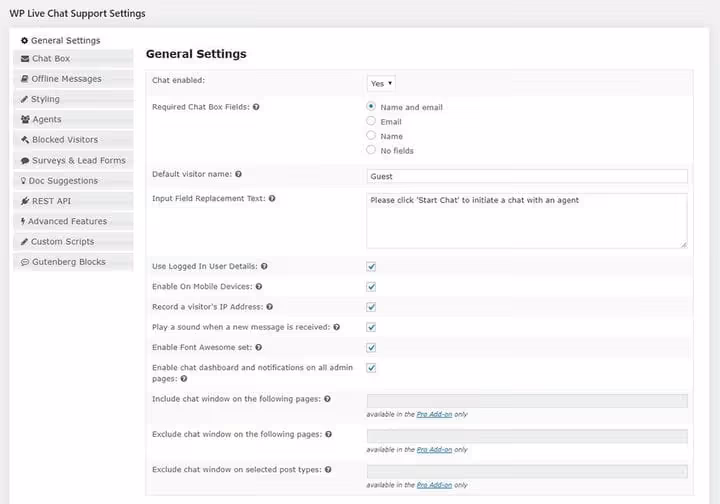
Task: Open Surveys & Lead Forms tab
Action: pyautogui.click(x=73, y=161)
